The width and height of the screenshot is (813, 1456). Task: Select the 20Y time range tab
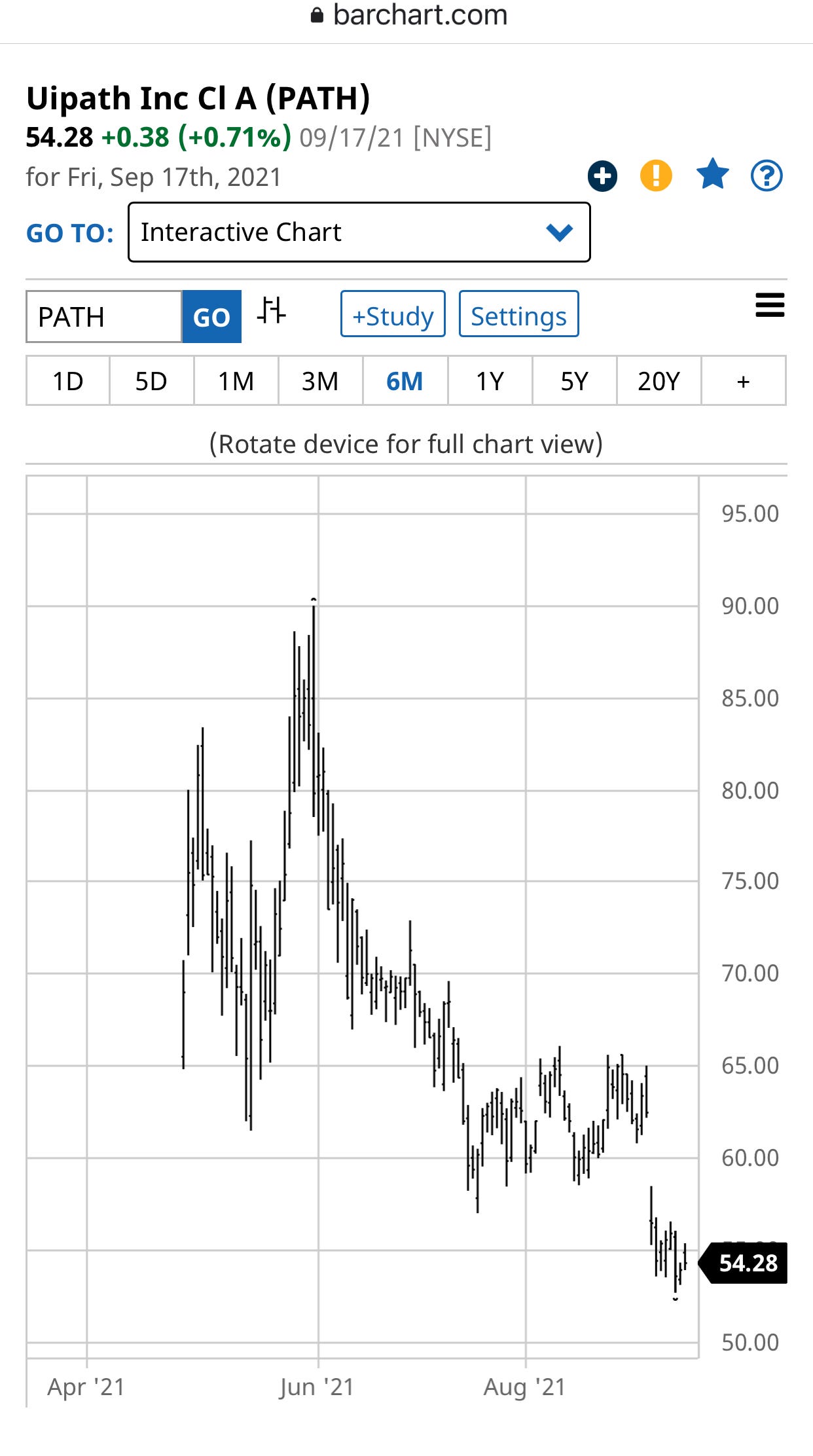(x=659, y=381)
